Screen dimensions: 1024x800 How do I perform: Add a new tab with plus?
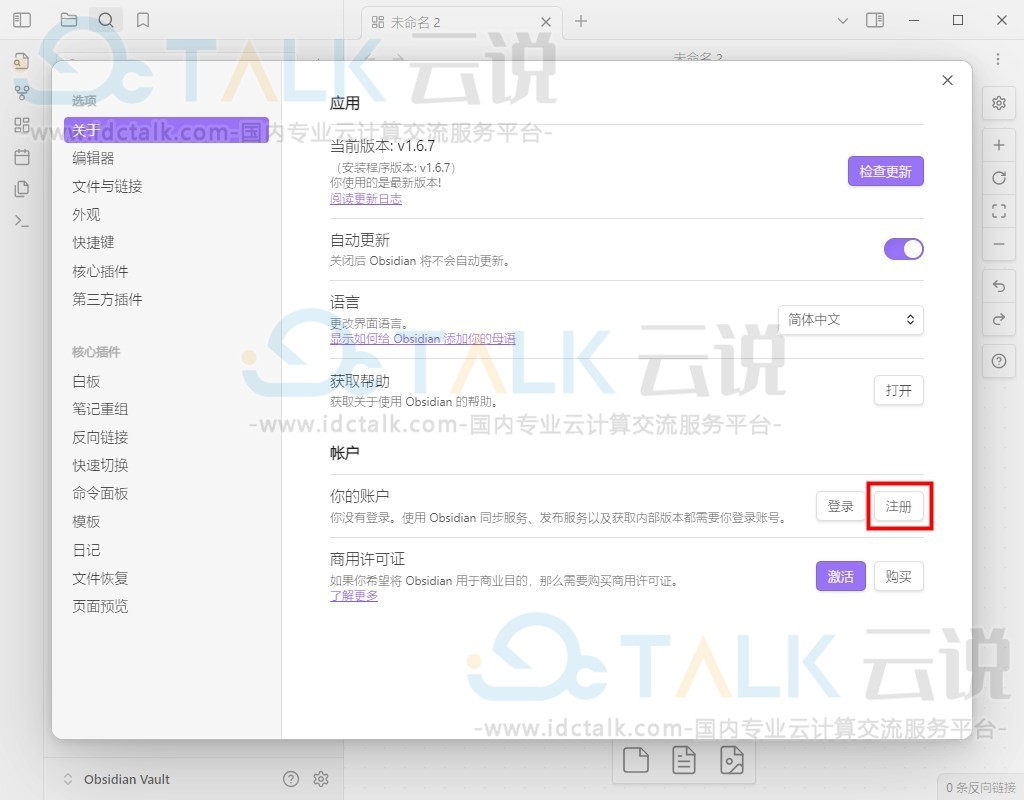[581, 22]
